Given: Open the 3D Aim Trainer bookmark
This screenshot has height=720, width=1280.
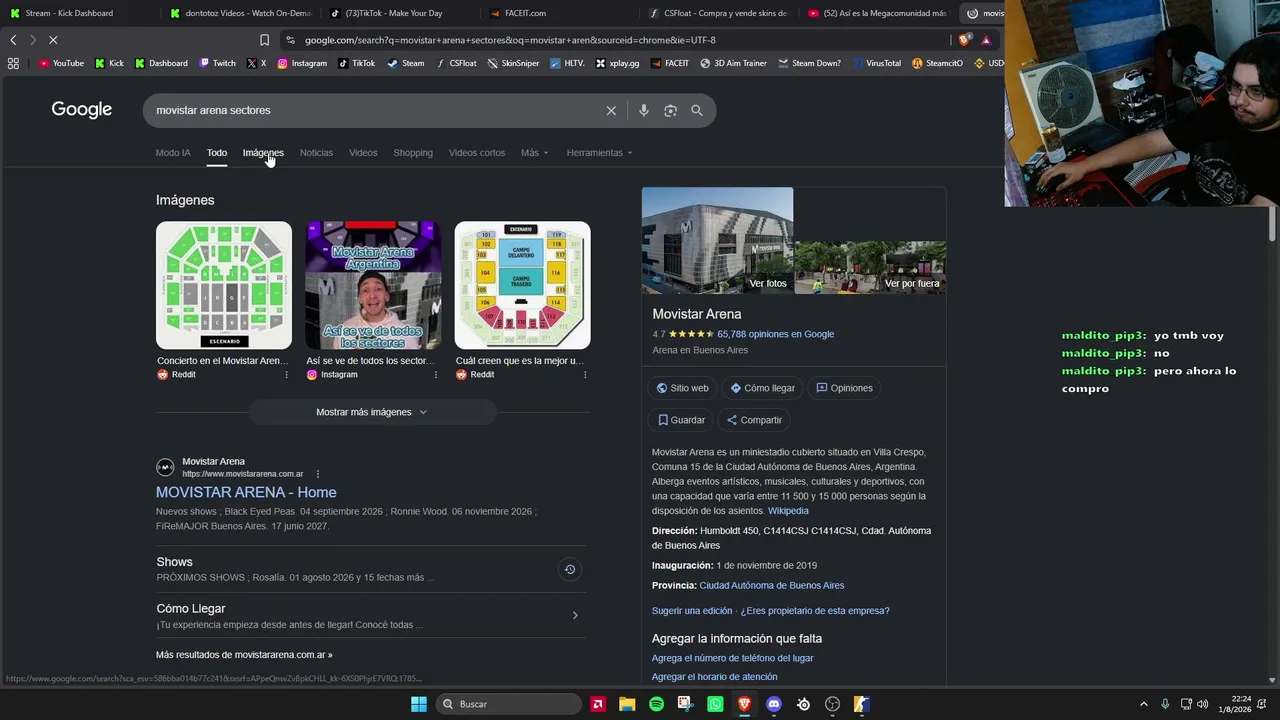Looking at the screenshot, I should pos(733,63).
